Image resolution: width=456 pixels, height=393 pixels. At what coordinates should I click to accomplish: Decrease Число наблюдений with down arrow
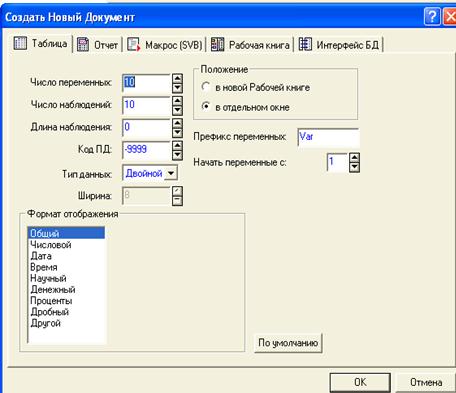pyautogui.click(x=177, y=110)
